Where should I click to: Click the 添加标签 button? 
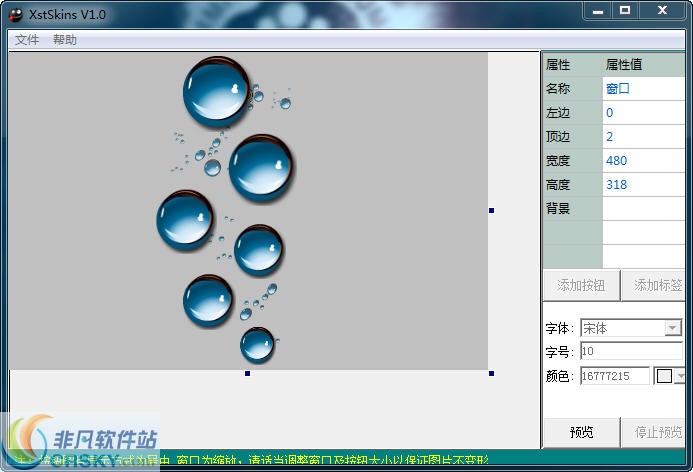point(655,285)
